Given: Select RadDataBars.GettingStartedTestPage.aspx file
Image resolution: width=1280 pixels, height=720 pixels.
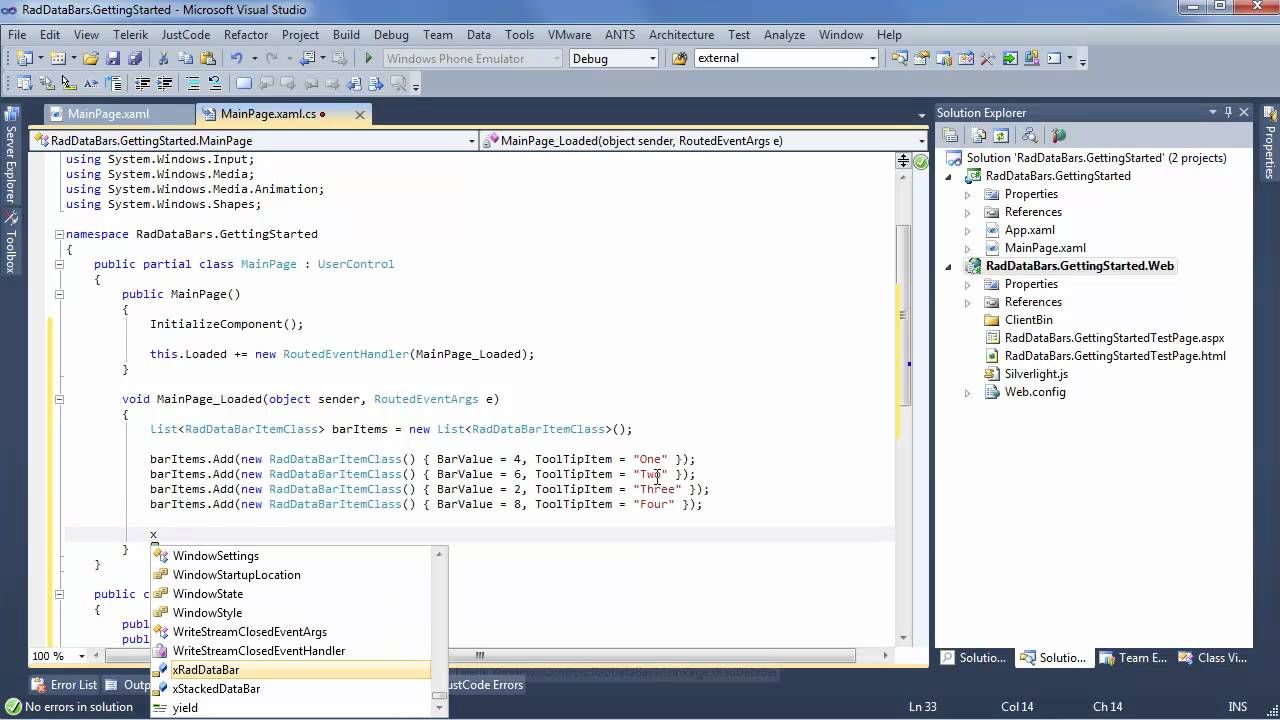Looking at the screenshot, I should (1114, 338).
